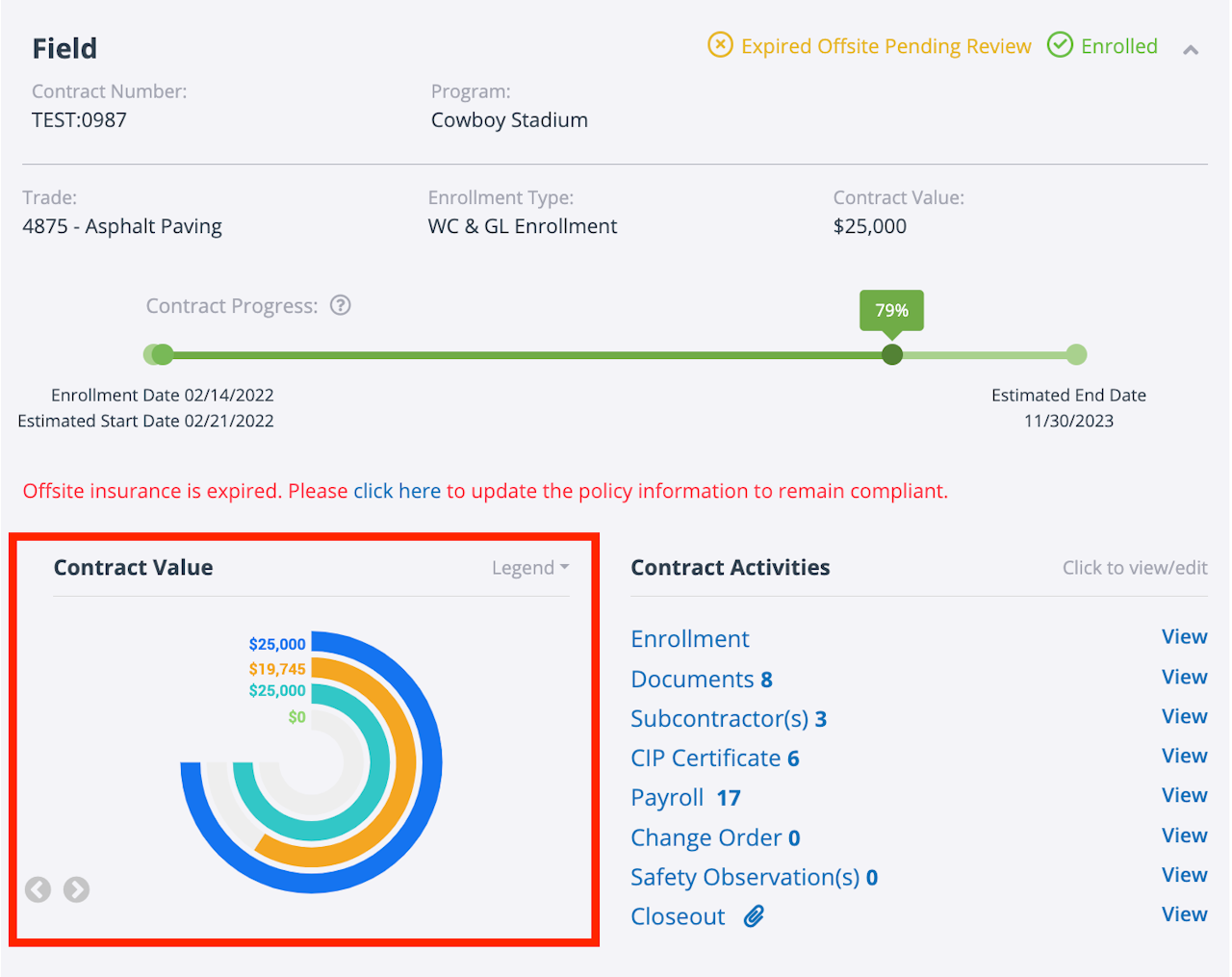Go to previous chart with left arrow
The height and width of the screenshot is (977, 1232).
[38, 889]
